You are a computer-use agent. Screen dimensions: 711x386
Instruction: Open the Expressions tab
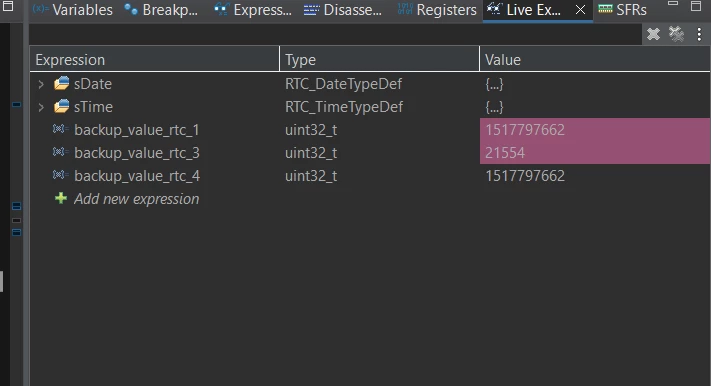(x=253, y=10)
